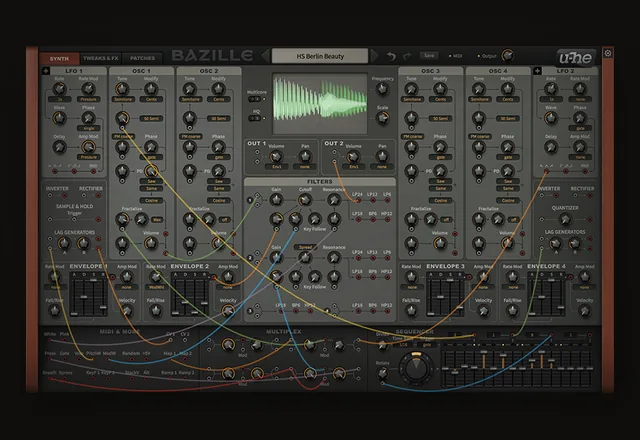Open the settings gear icon
Screen dimensions: 640x440
[x=608, y=53]
